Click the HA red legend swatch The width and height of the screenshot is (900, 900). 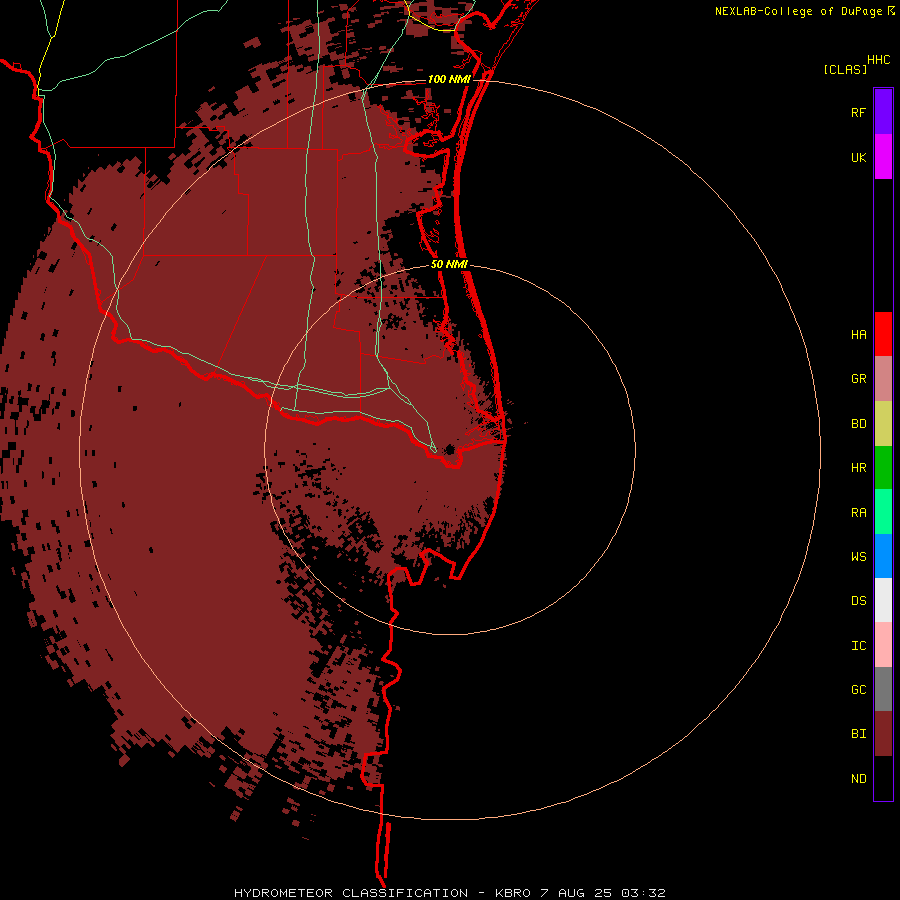click(x=883, y=334)
